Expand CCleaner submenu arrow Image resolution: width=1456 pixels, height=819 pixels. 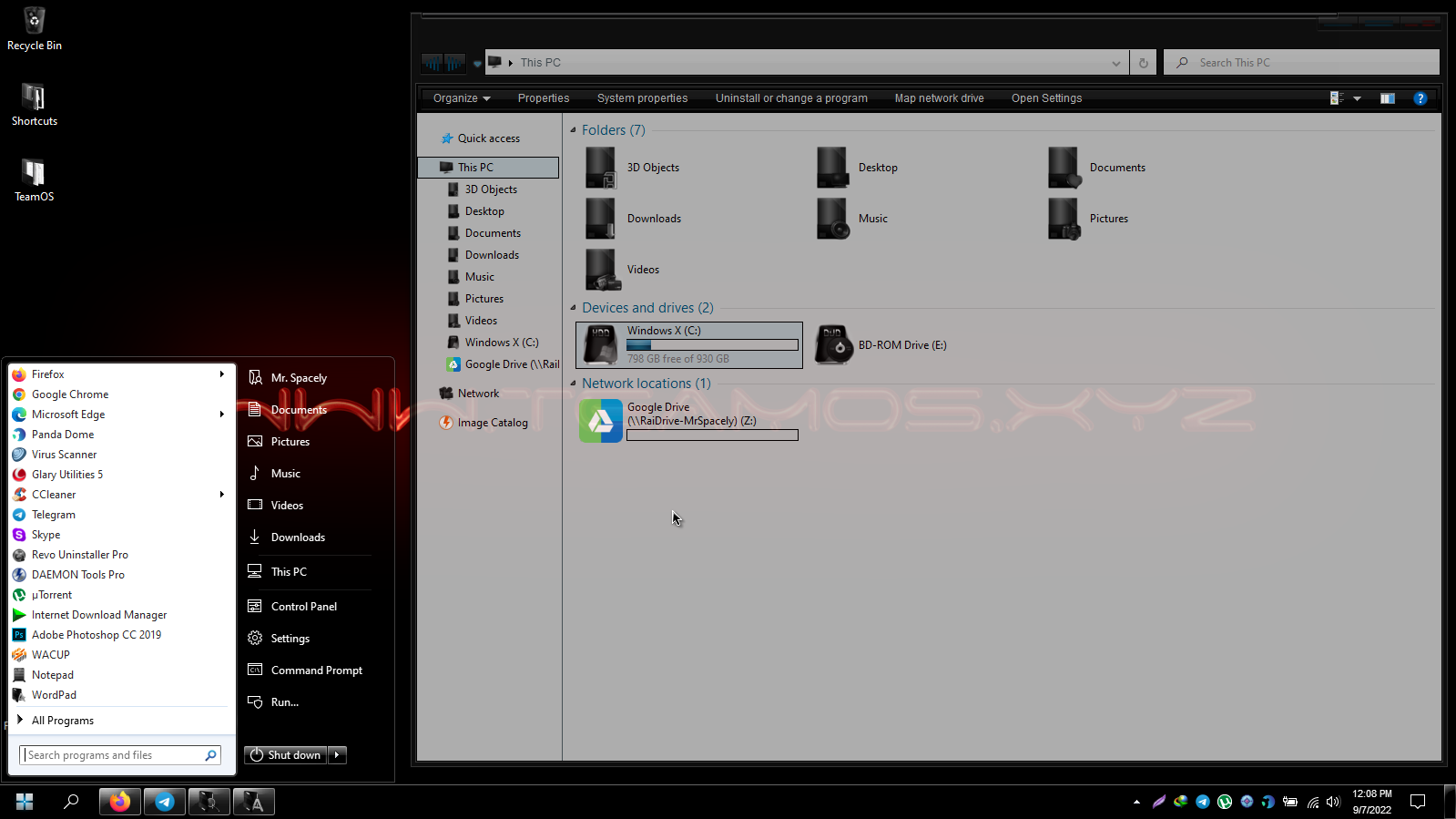(x=222, y=495)
